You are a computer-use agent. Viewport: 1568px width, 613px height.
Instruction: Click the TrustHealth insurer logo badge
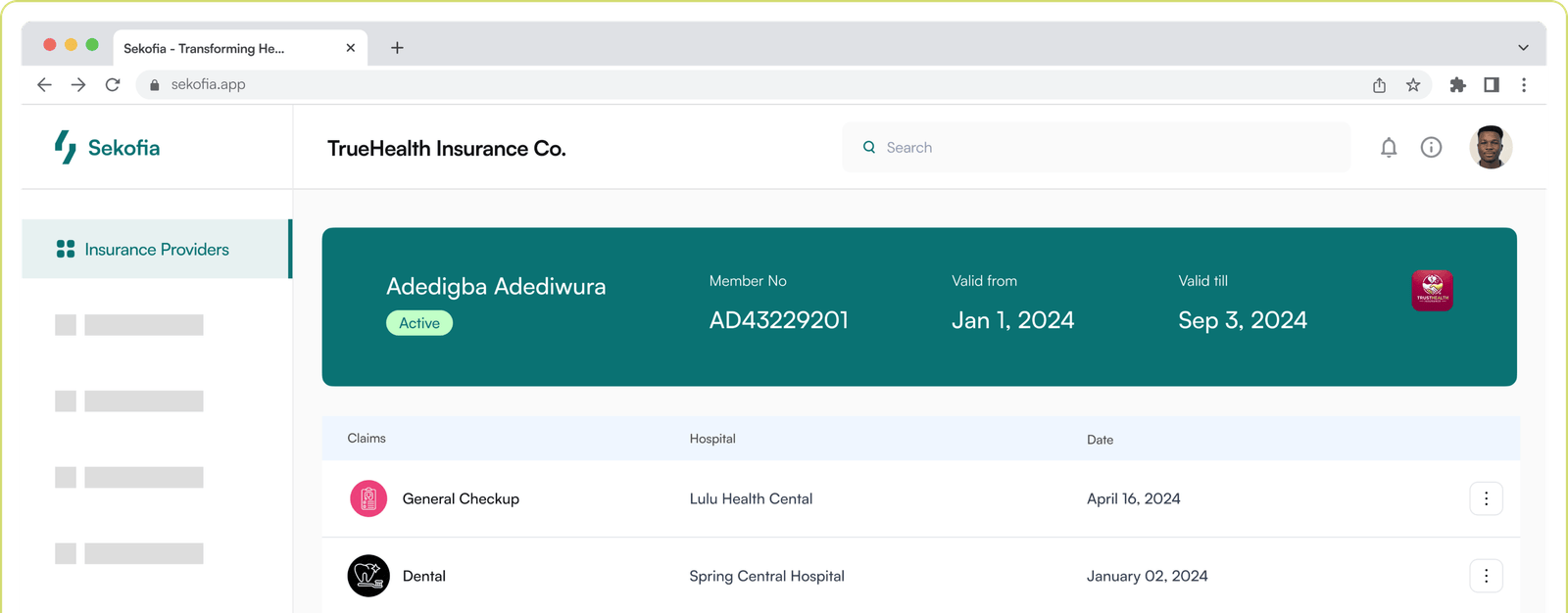tap(1432, 291)
